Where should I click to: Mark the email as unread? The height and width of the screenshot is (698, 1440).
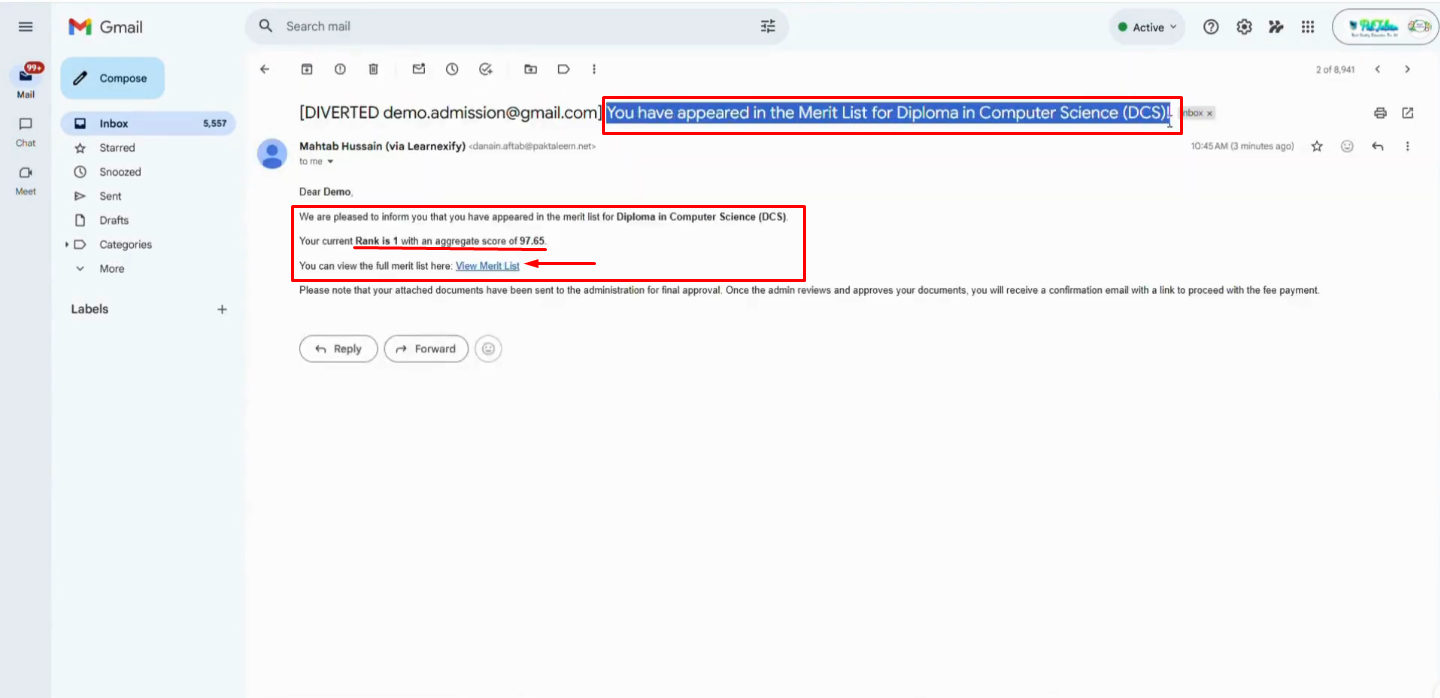pyautogui.click(x=419, y=69)
